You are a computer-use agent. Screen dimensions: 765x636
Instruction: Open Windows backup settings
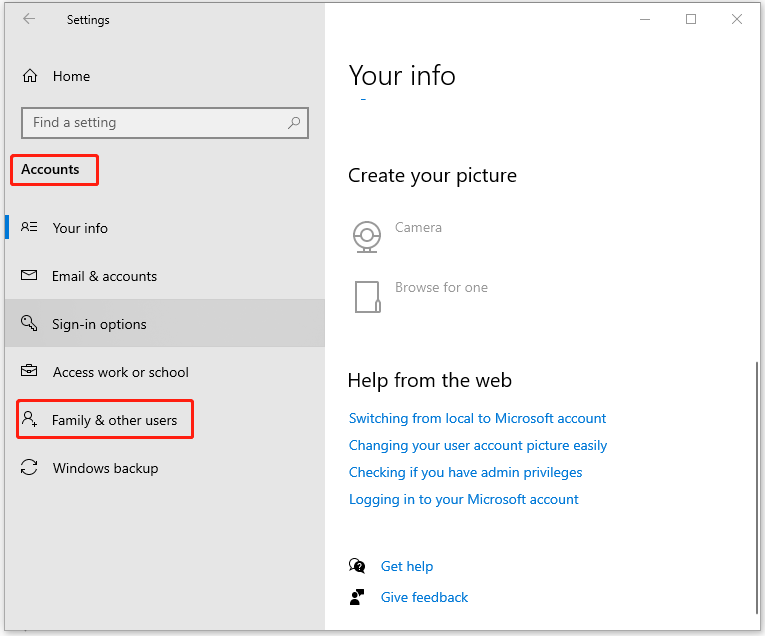165,468
